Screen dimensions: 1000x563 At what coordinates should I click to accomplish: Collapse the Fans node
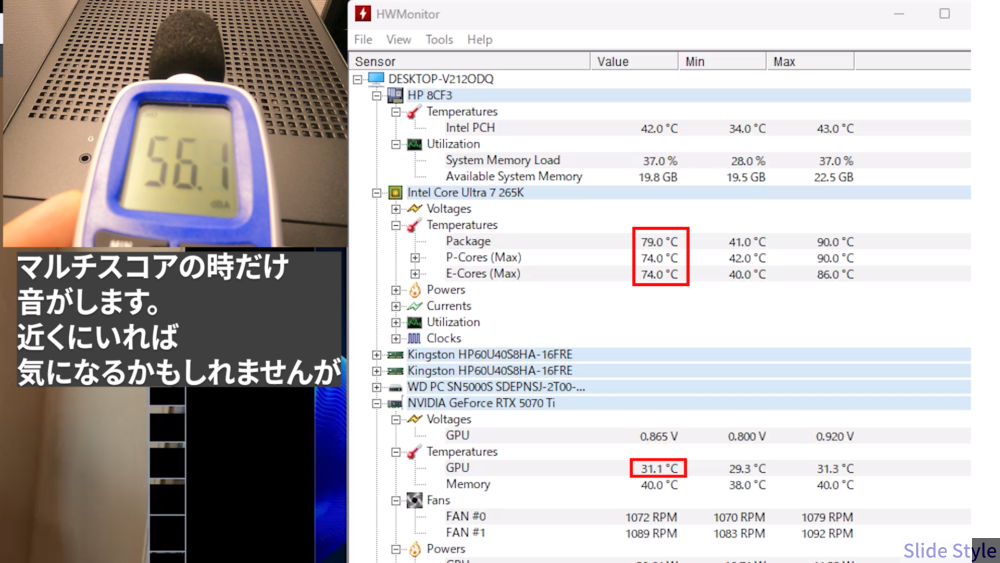(396, 501)
